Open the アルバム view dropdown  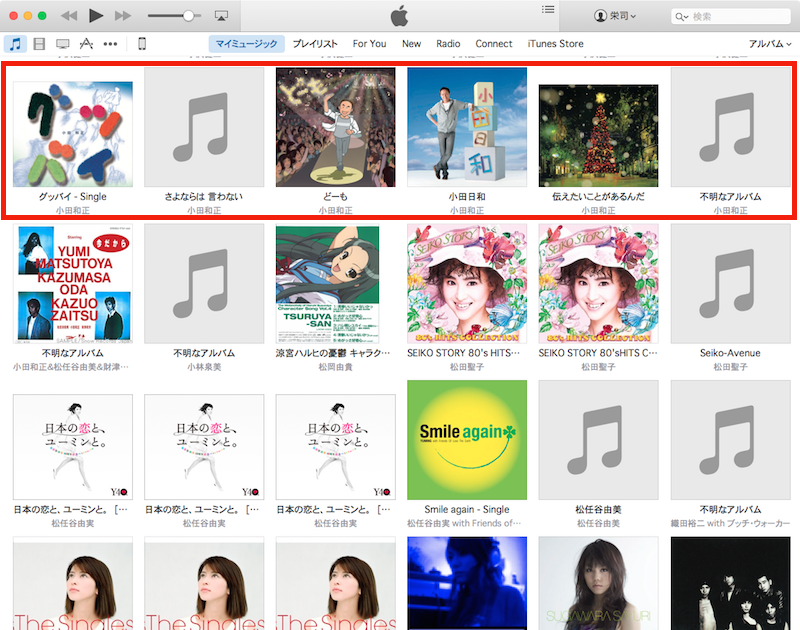pos(769,44)
